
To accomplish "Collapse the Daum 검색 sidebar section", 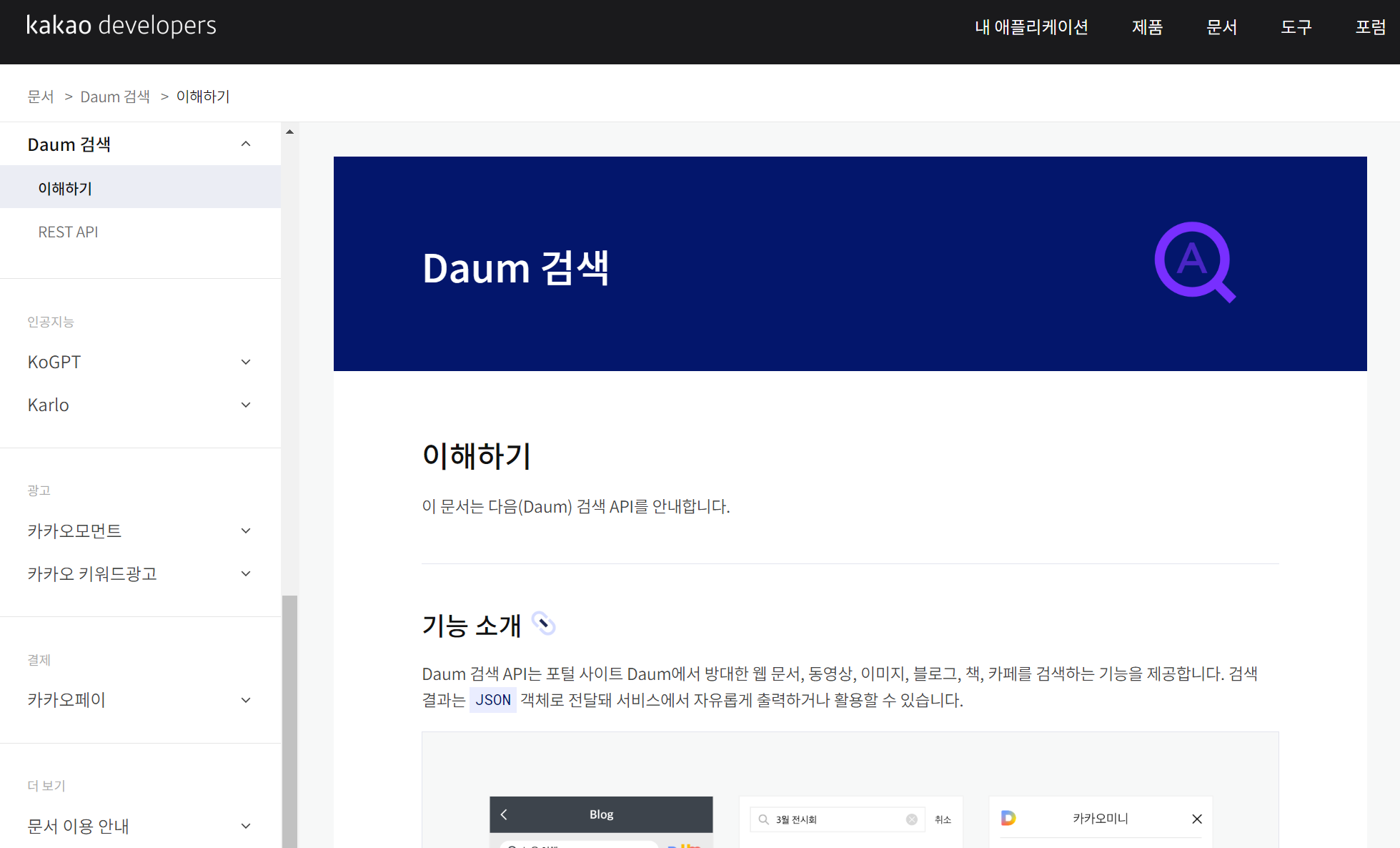I will 246,144.
